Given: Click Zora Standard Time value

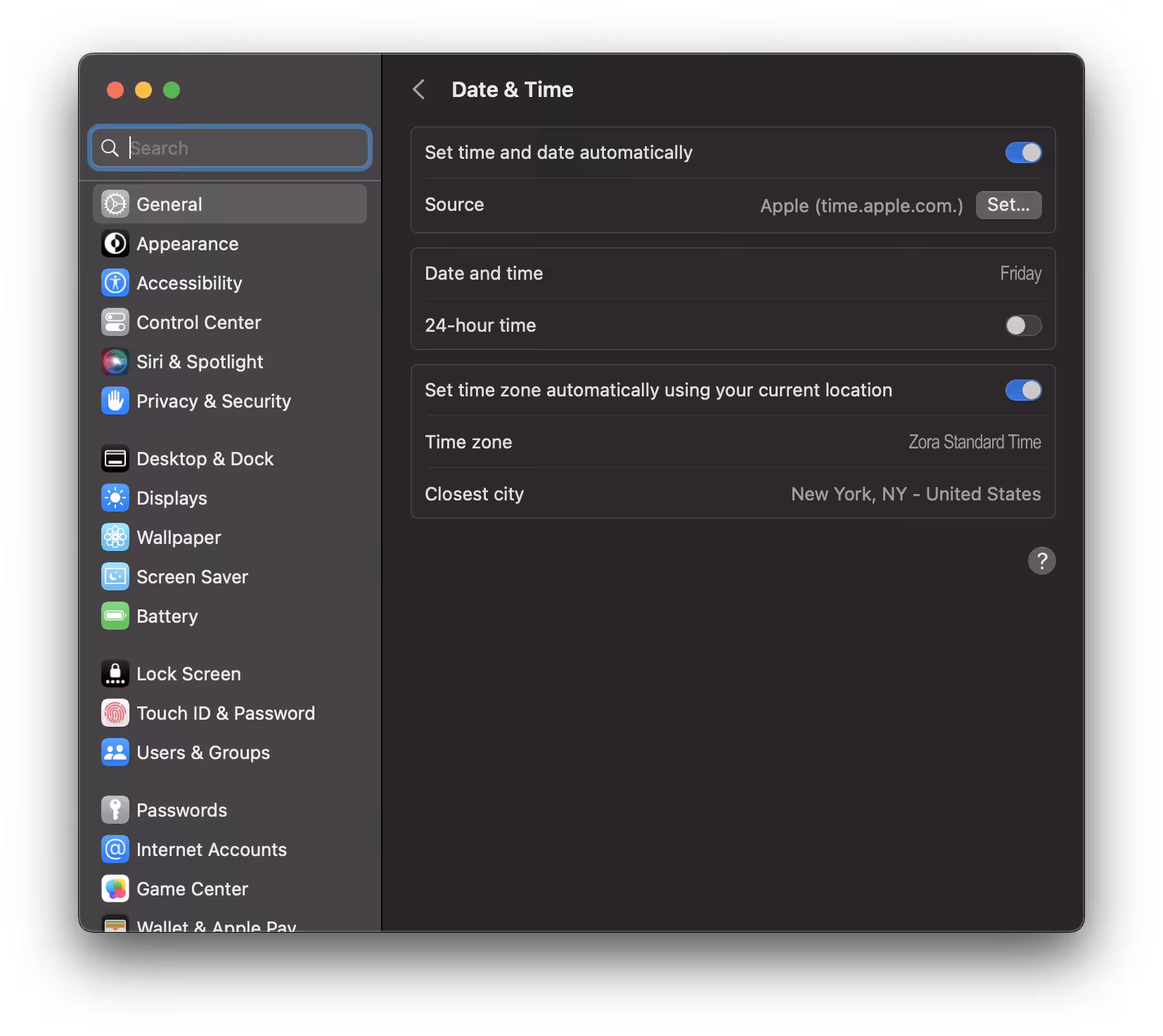Looking at the screenshot, I should tap(975, 442).
